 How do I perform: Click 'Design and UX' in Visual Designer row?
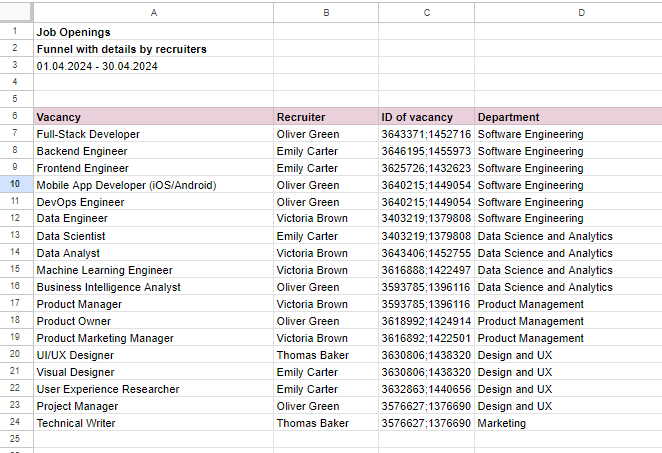click(568, 372)
